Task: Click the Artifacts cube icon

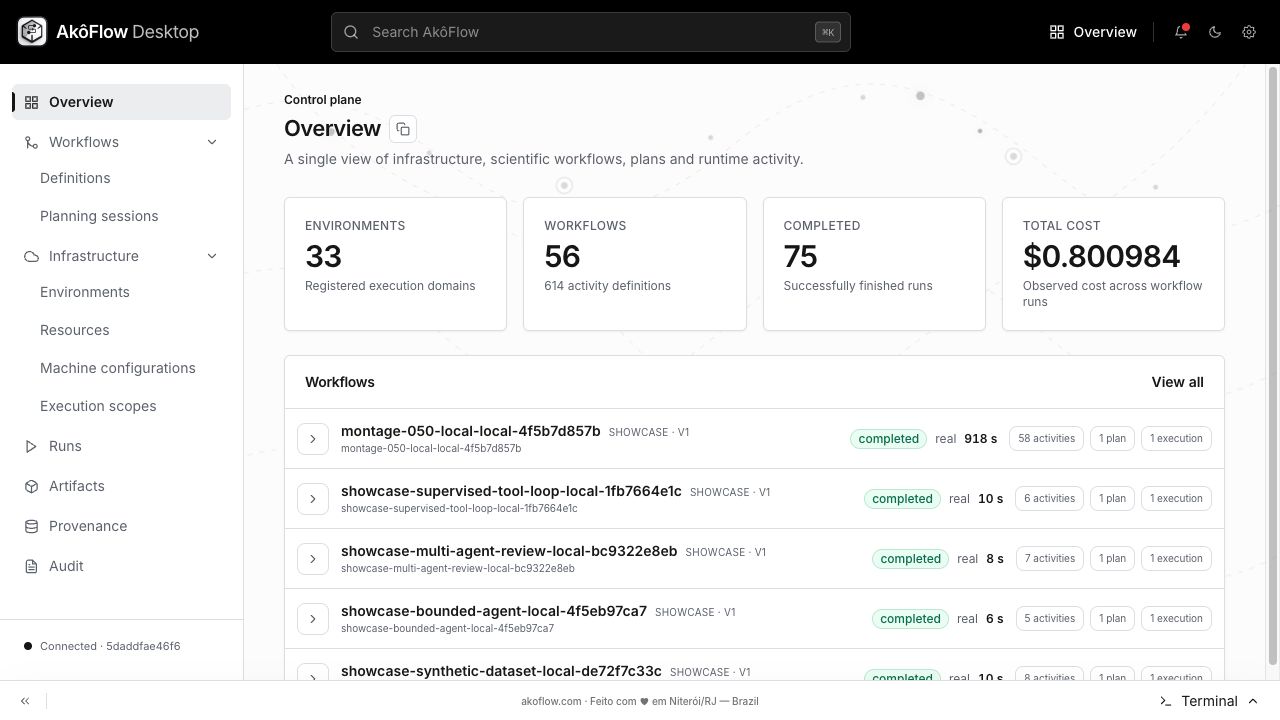Action: pyautogui.click(x=31, y=486)
